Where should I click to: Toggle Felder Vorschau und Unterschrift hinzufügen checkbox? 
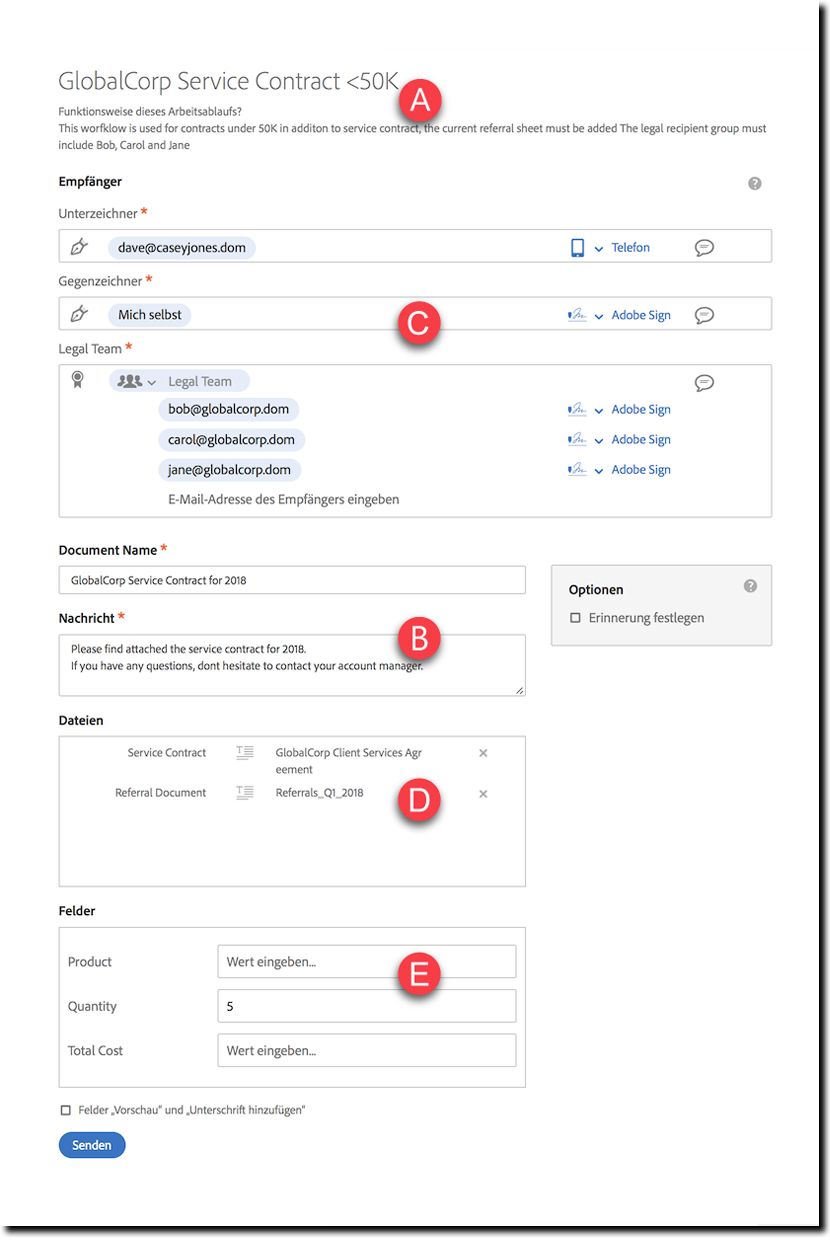tap(66, 1110)
